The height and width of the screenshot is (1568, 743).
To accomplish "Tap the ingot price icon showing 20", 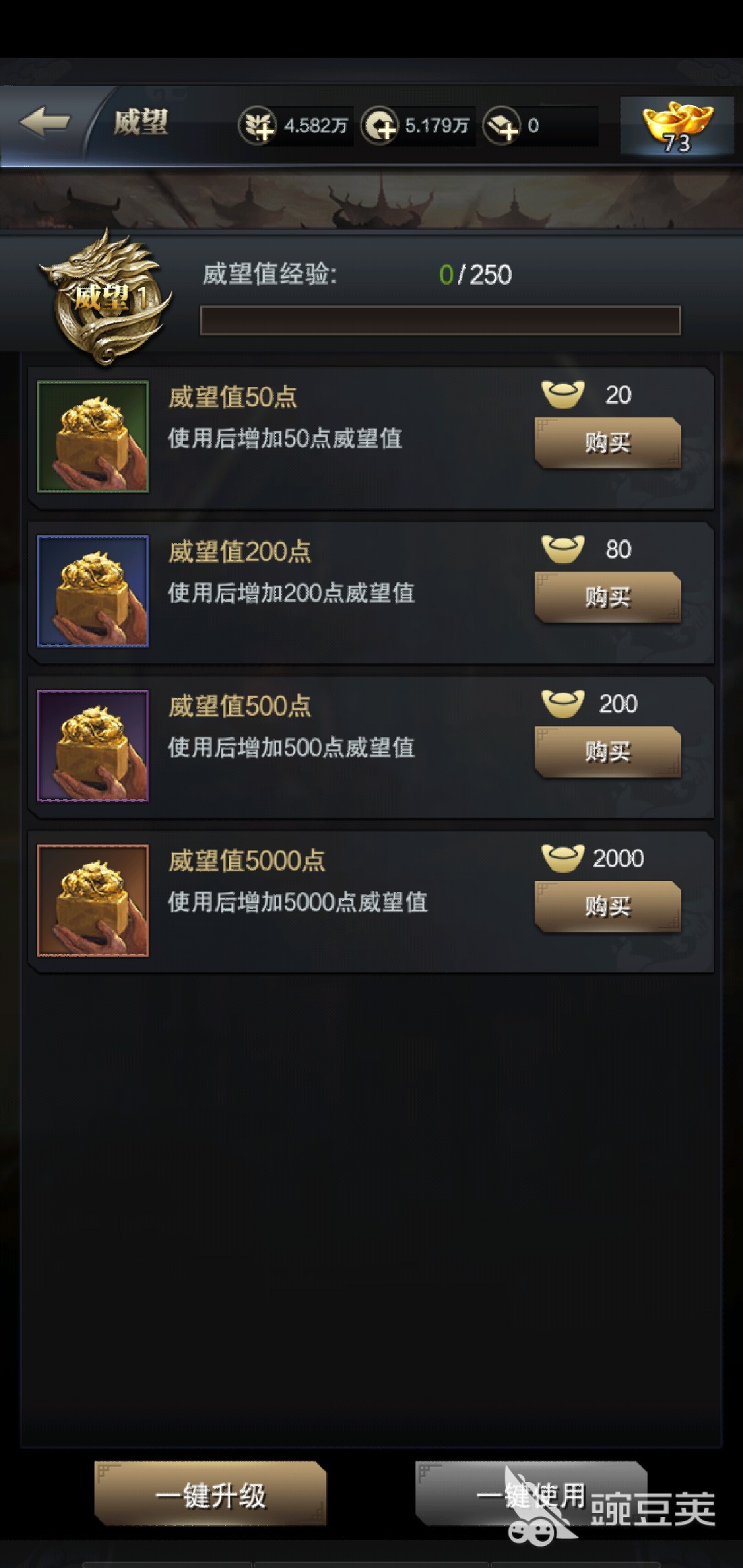I will pyautogui.click(x=563, y=395).
